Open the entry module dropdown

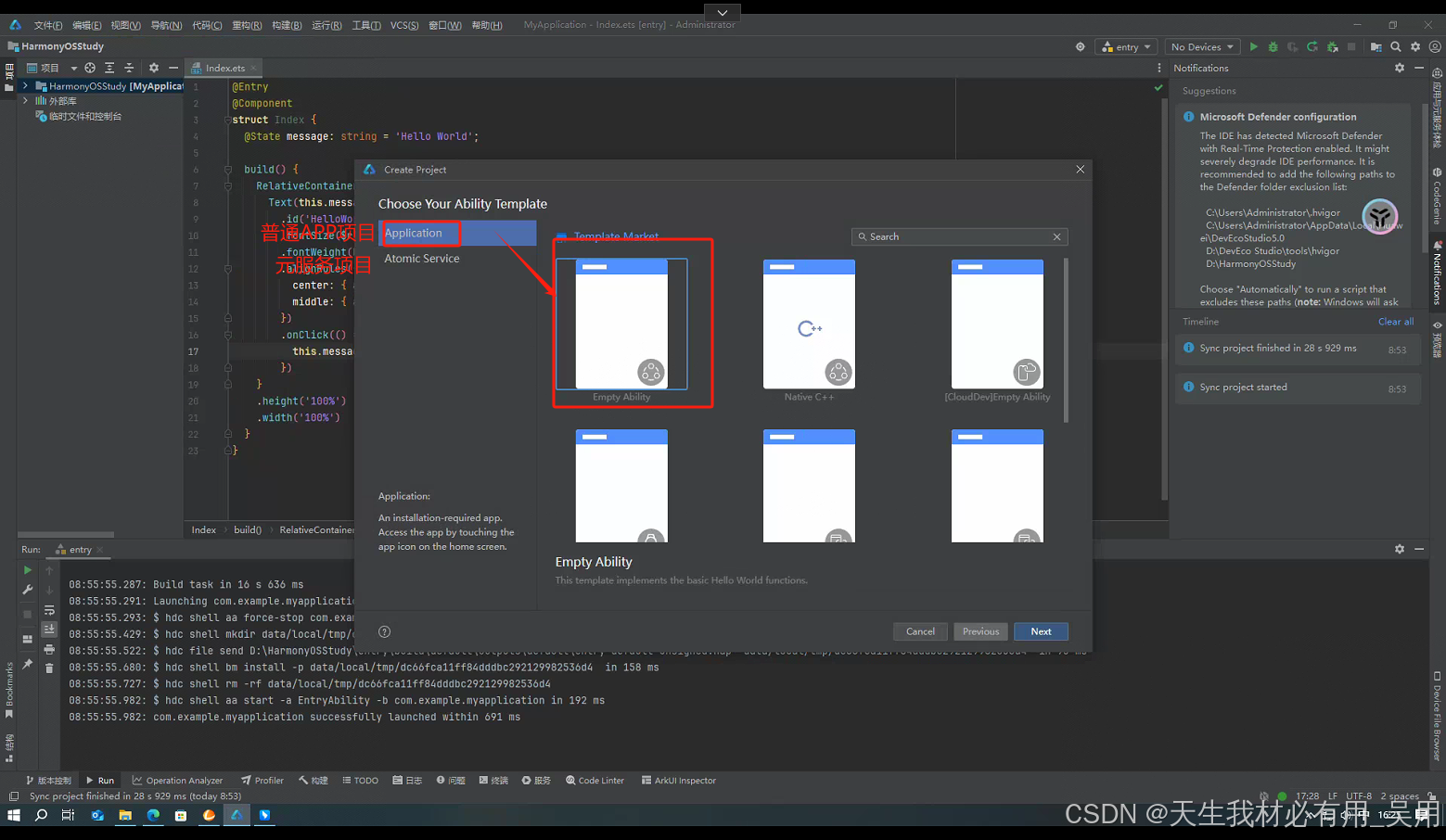click(x=1126, y=46)
